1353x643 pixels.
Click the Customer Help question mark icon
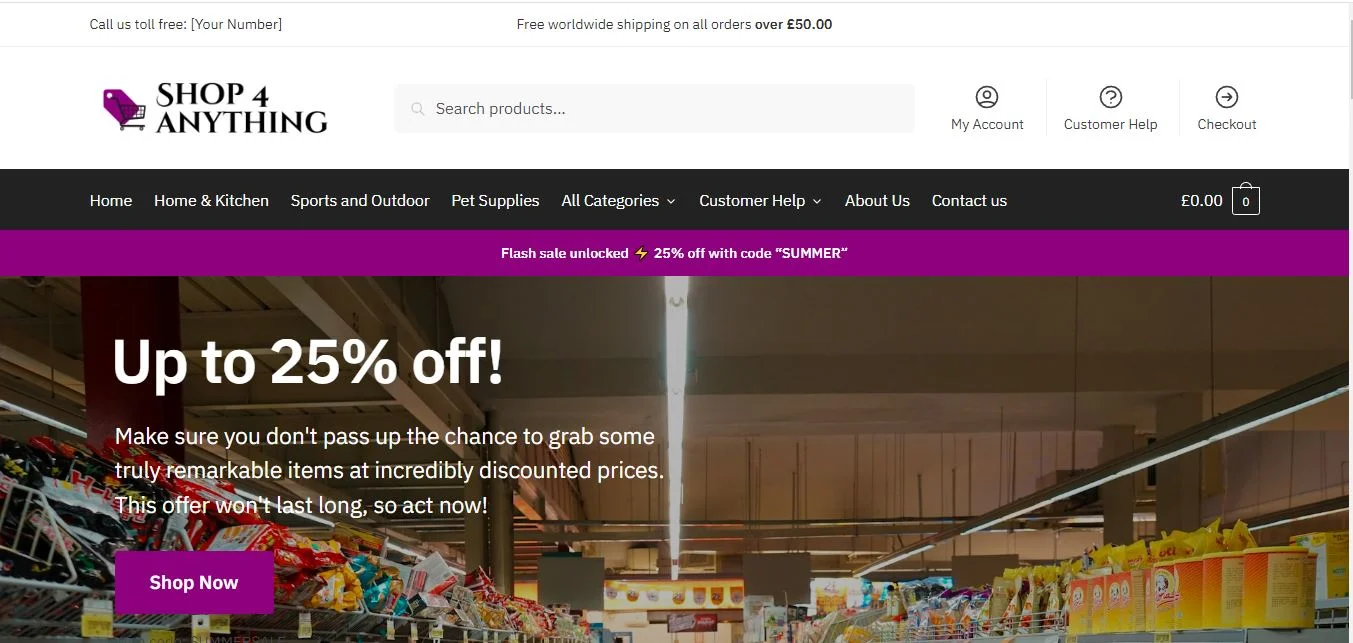tap(1110, 97)
